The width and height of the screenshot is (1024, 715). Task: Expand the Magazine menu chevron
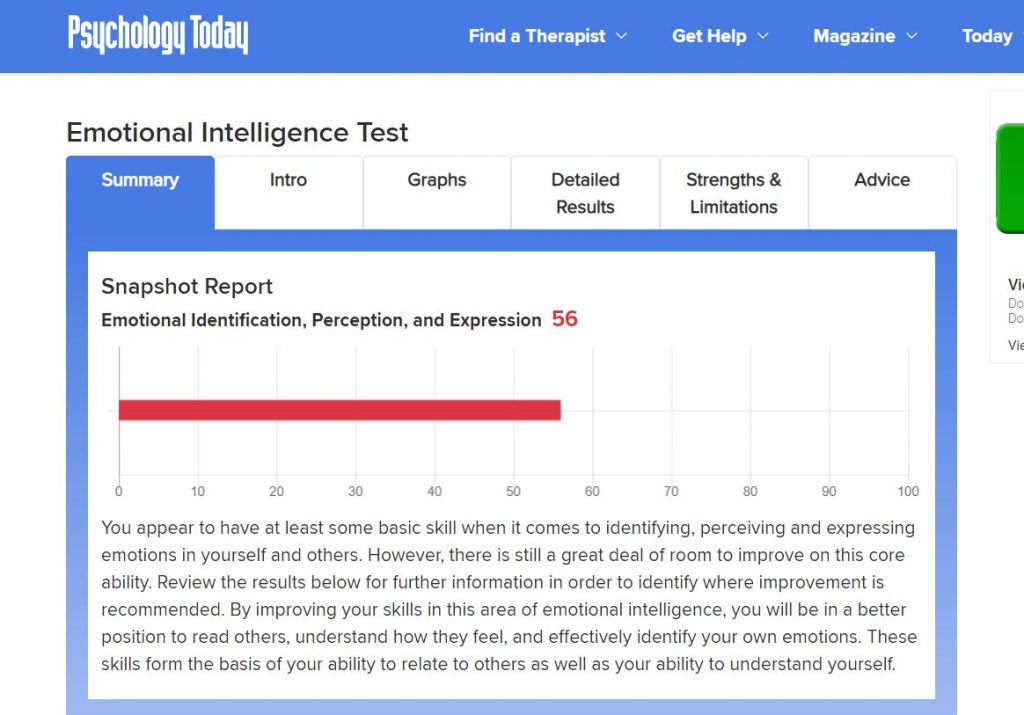(x=912, y=36)
